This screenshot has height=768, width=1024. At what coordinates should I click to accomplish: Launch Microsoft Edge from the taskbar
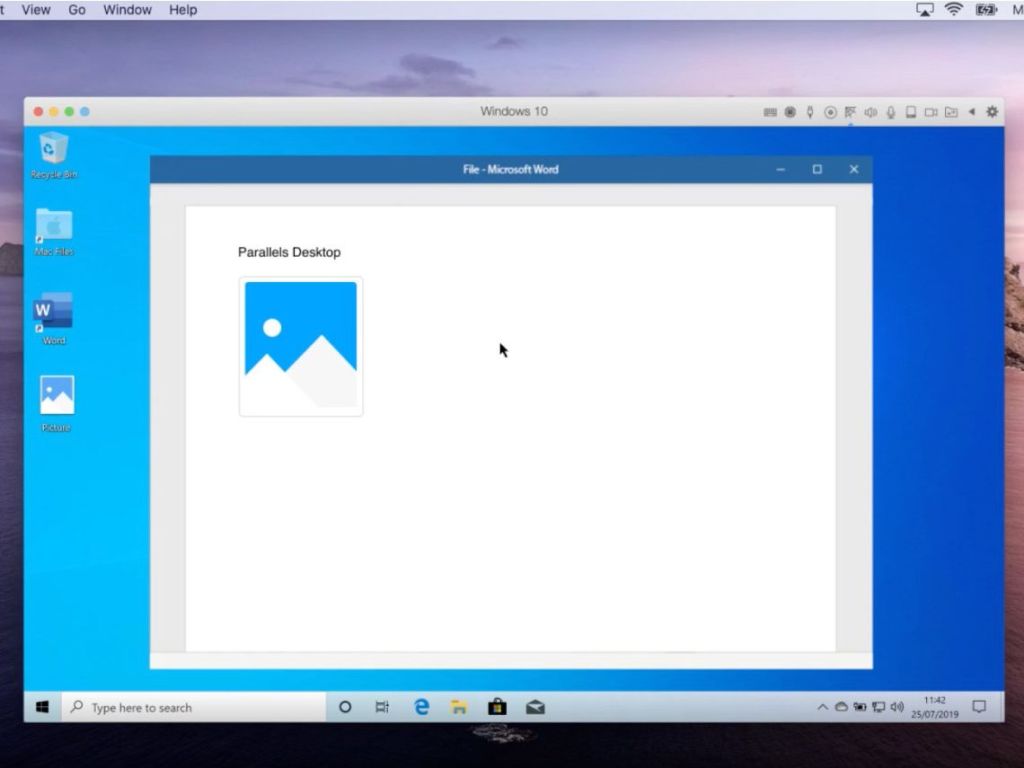(422, 707)
